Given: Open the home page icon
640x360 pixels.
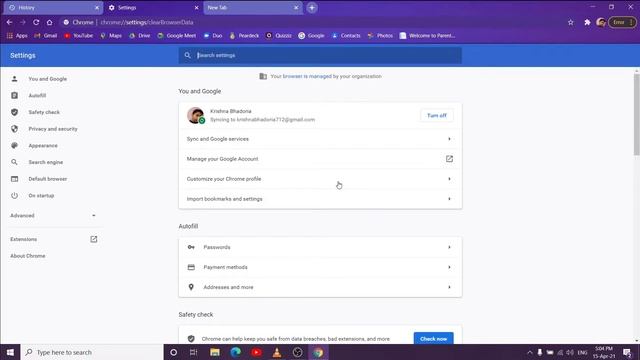Looking at the screenshot, I should [49, 22].
